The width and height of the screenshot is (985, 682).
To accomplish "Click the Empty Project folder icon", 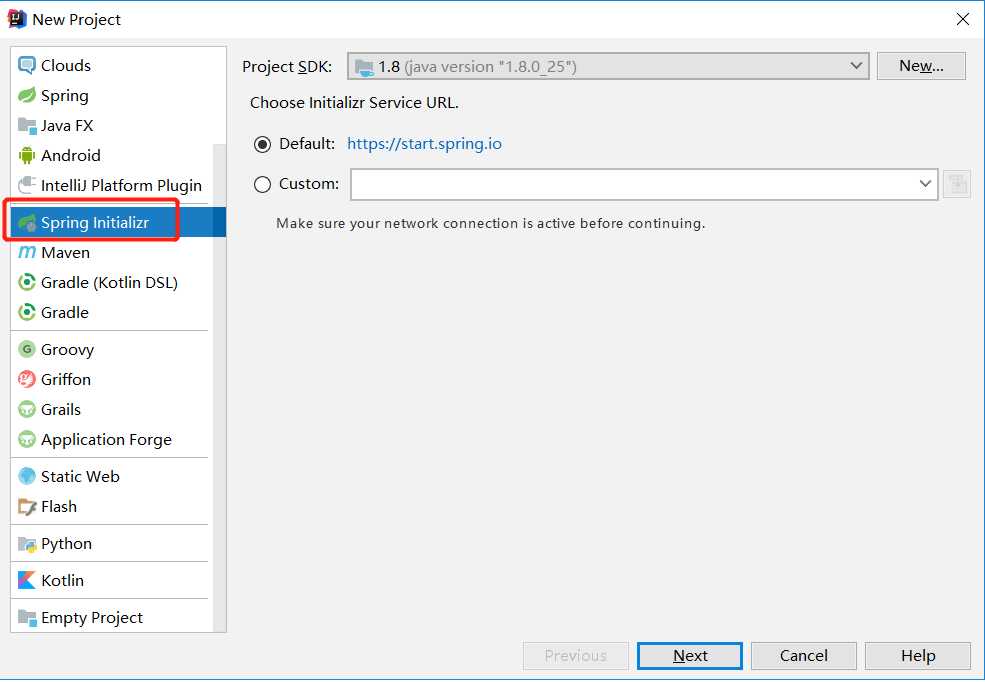I will point(26,618).
